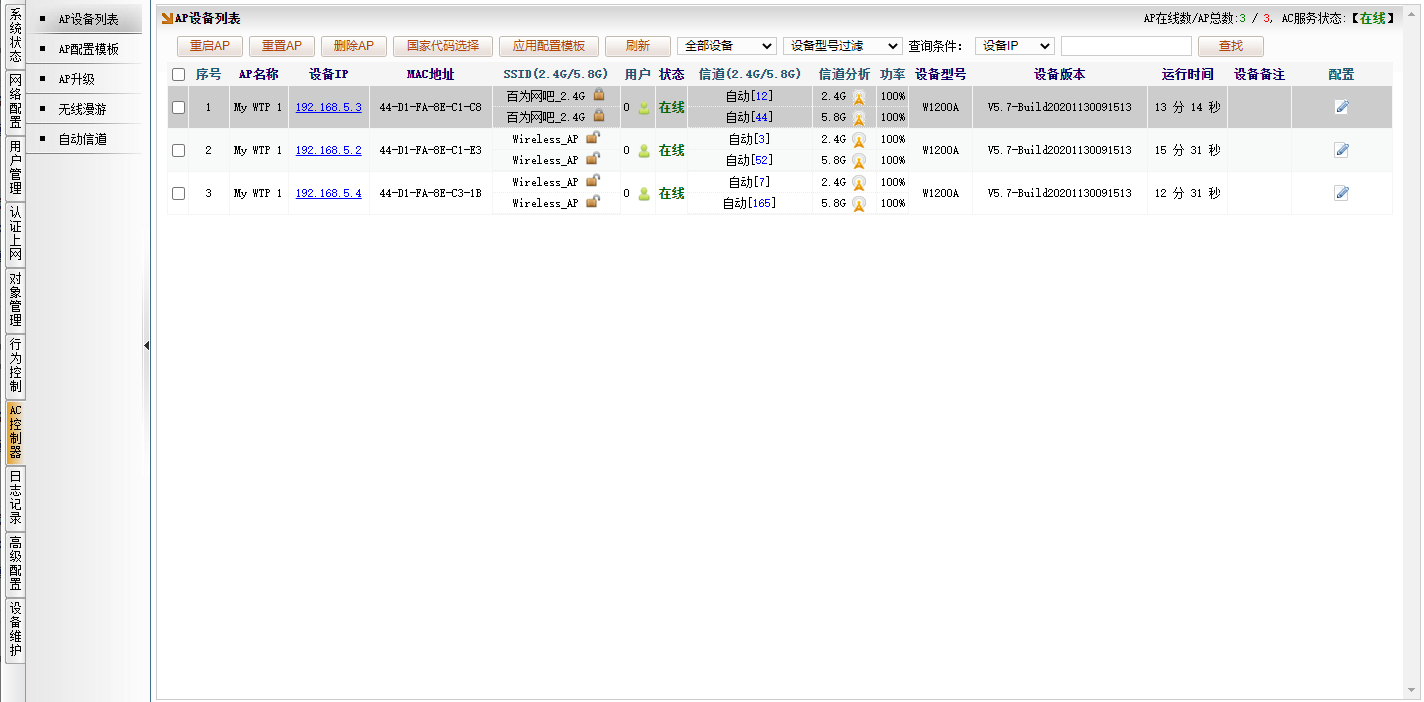The width and height of the screenshot is (1424, 702).
Task: Open device IP link 192.168.5.4
Action: (328, 194)
